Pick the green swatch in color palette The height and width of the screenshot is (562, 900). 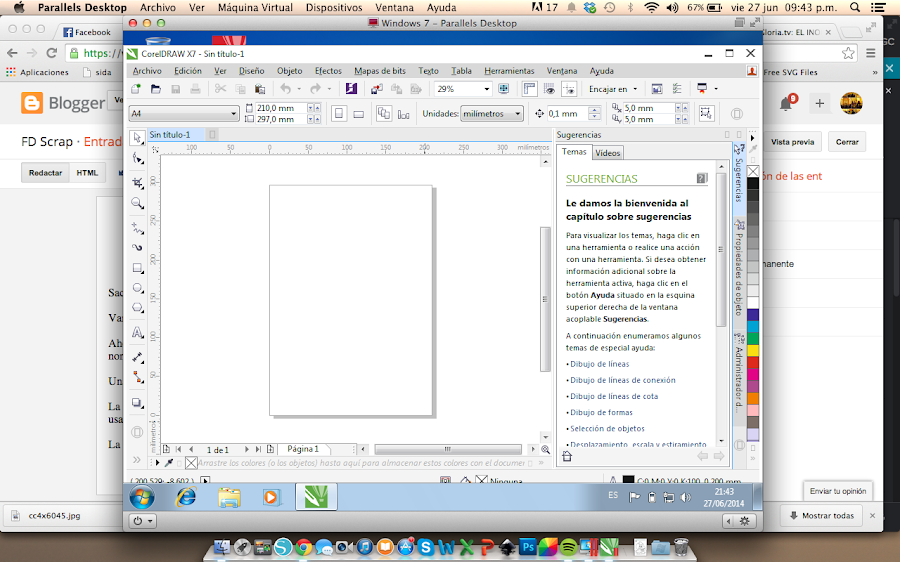(x=752, y=338)
